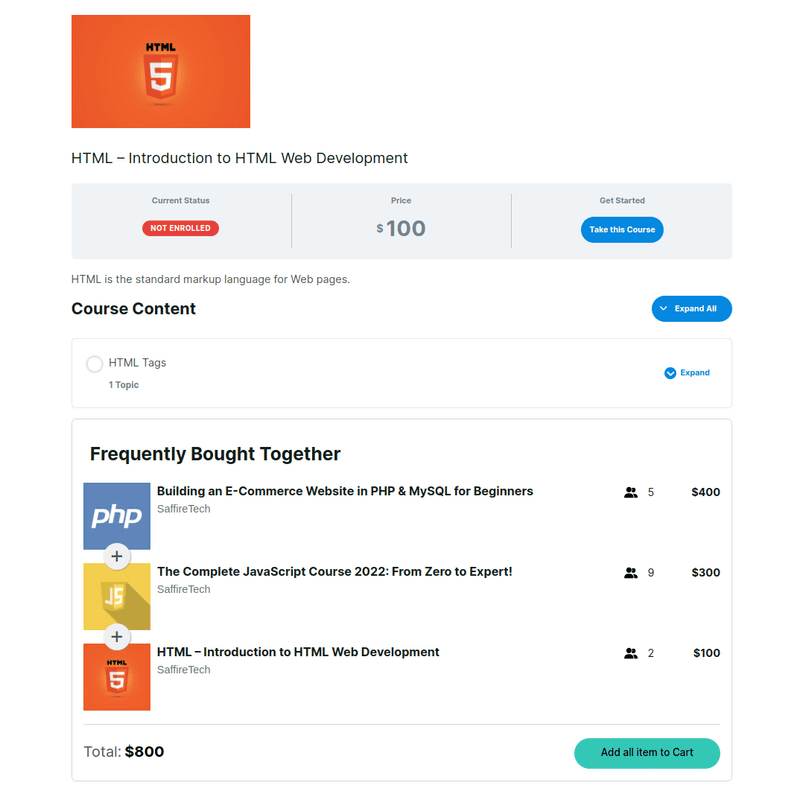800x800 pixels.
Task: Click the students icon for HTML course
Action: click(x=631, y=653)
